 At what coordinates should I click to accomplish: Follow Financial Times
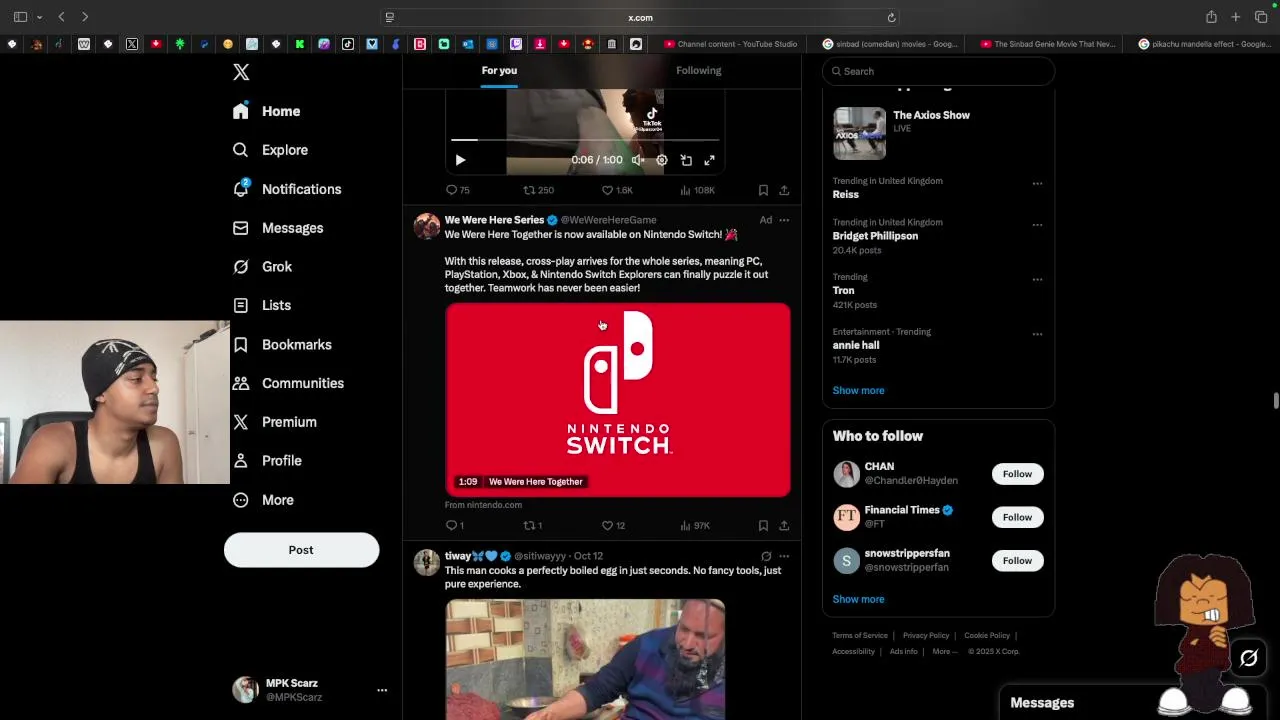click(1017, 517)
